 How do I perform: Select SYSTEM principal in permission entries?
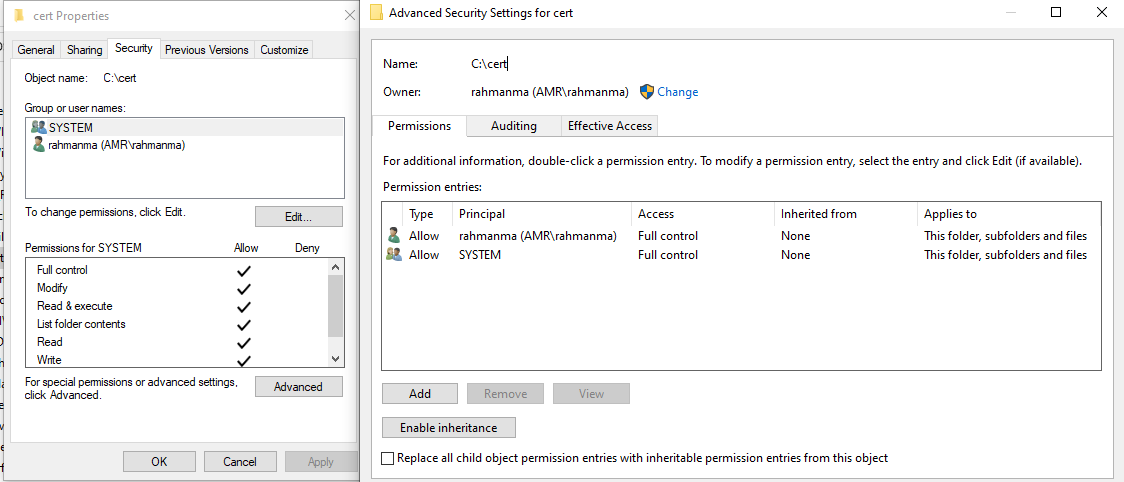(480, 255)
